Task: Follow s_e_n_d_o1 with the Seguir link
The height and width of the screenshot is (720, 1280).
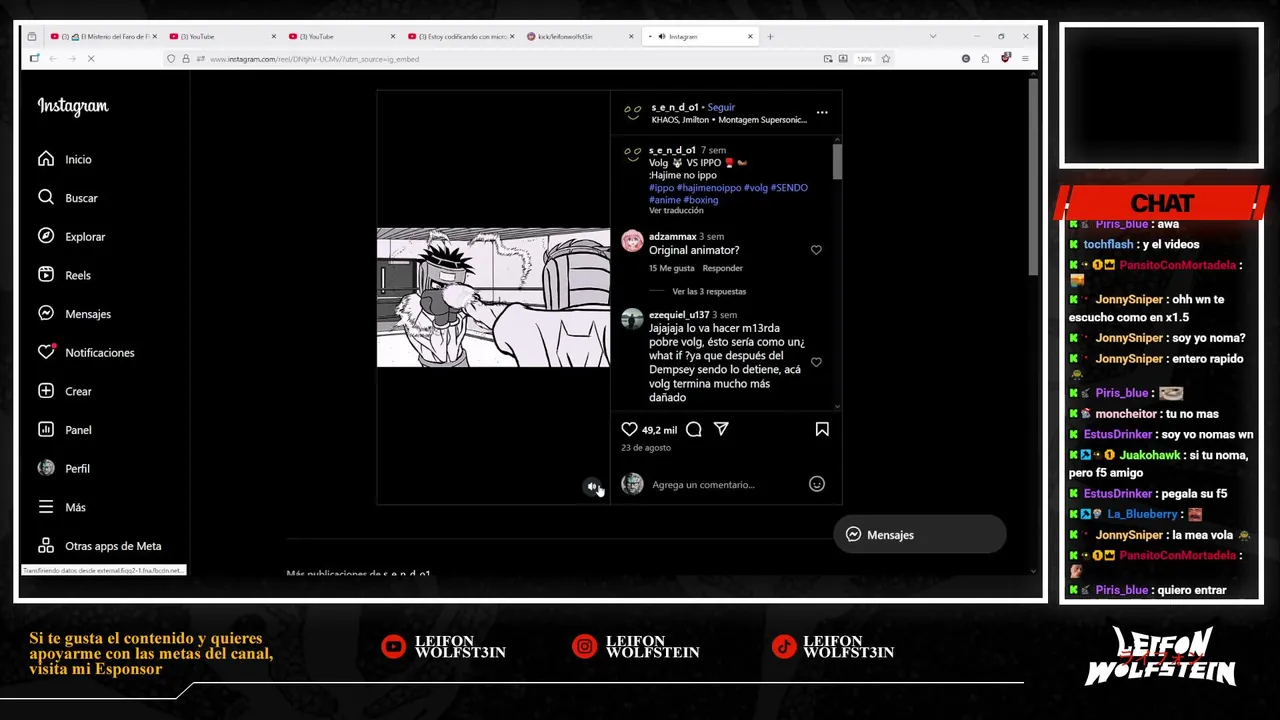Action: [x=721, y=107]
